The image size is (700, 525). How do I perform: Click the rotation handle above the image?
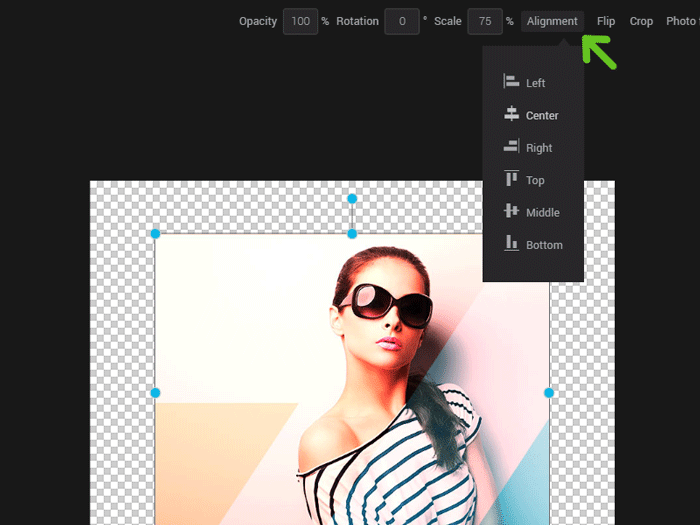click(352, 199)
